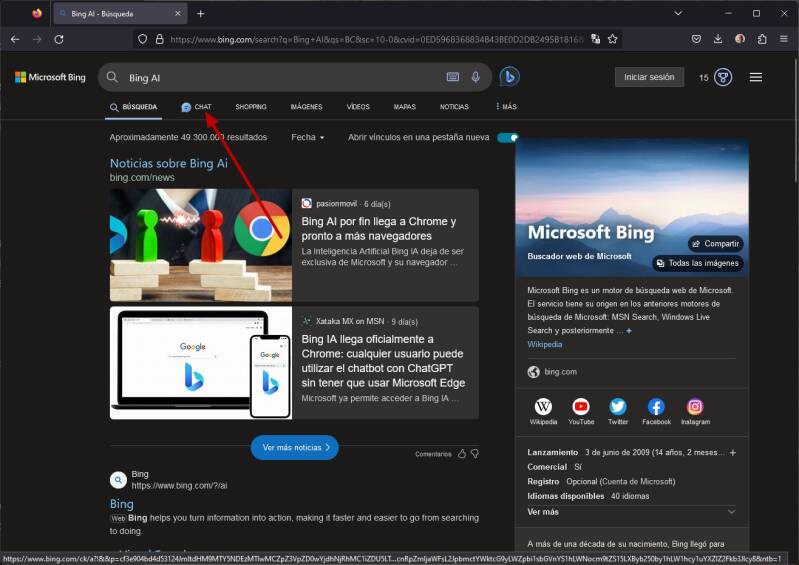Click the thumbs up feedback icon
This screenshot has width=799, height=565.
461,454
